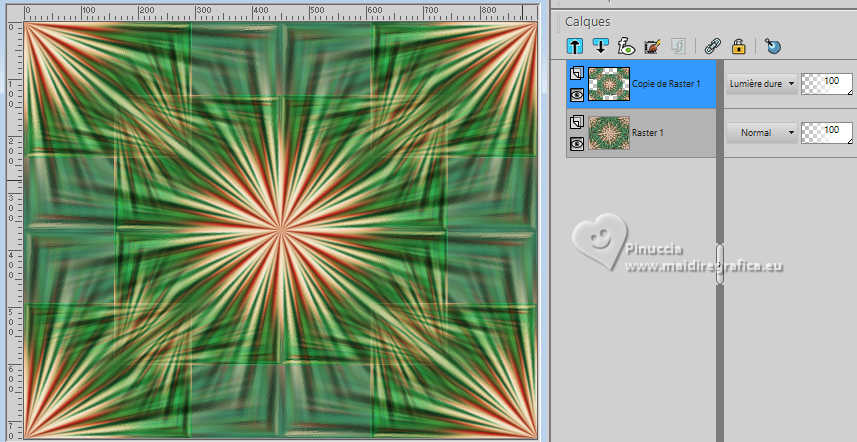This screenshot has height=442, width=857.
Task: Click the edit selection paintbrush icon
Action: (x=652, y=46)
